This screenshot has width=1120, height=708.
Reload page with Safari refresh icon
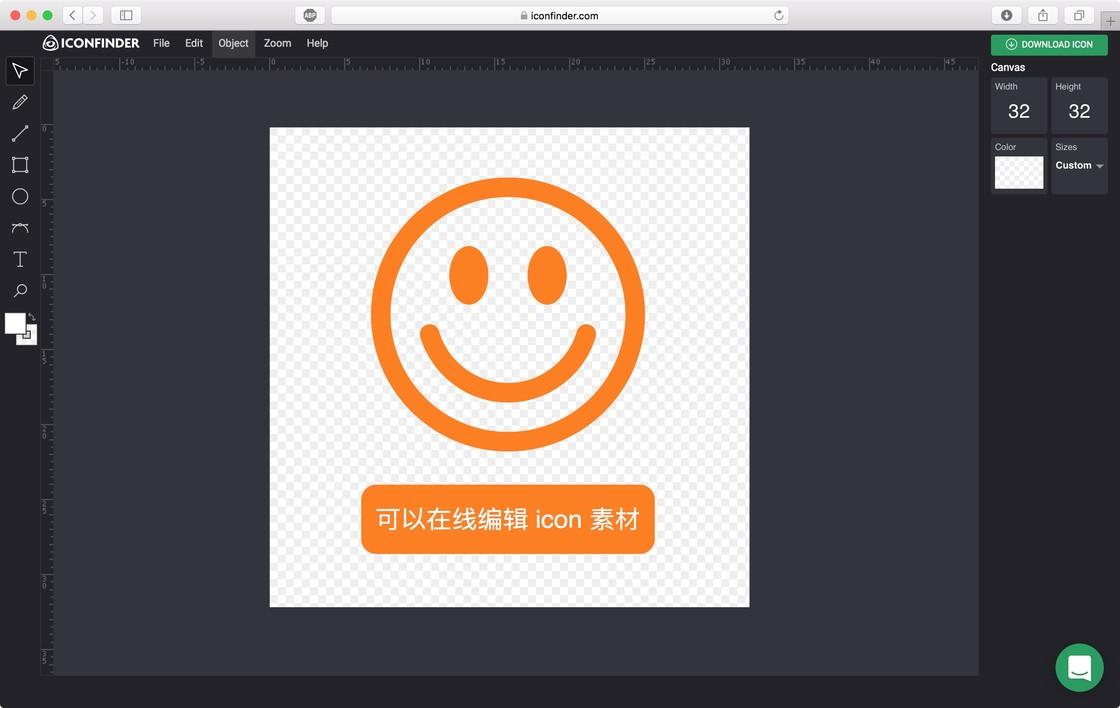pos(779,15)
